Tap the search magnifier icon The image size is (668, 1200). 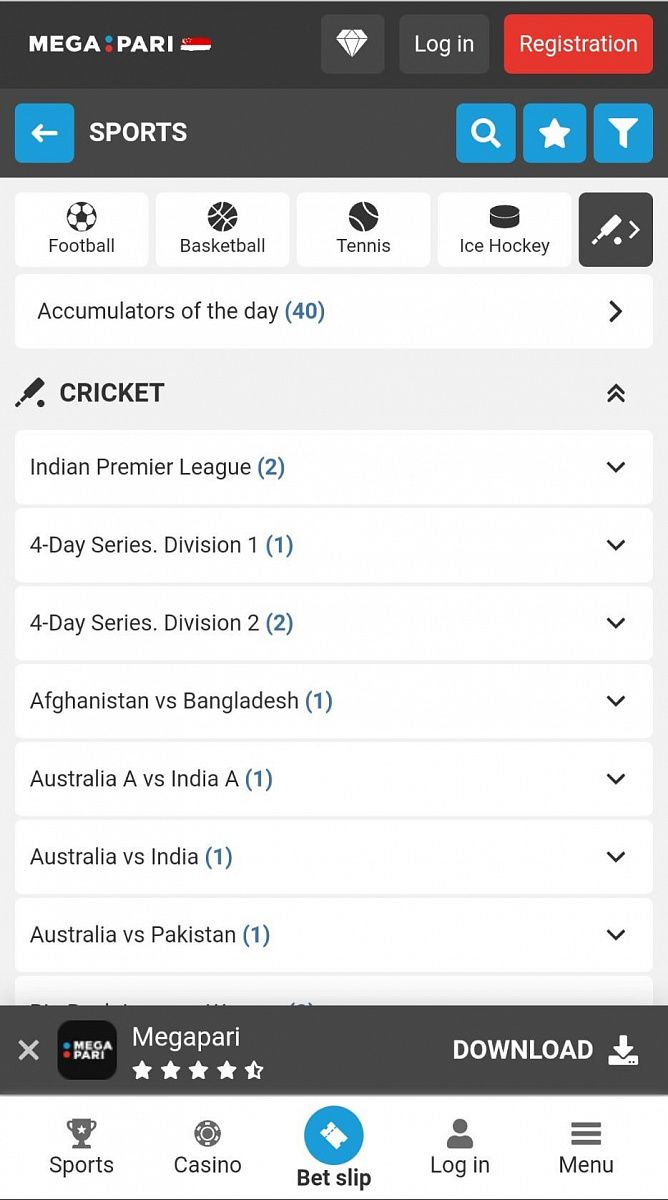click(486, 133)
